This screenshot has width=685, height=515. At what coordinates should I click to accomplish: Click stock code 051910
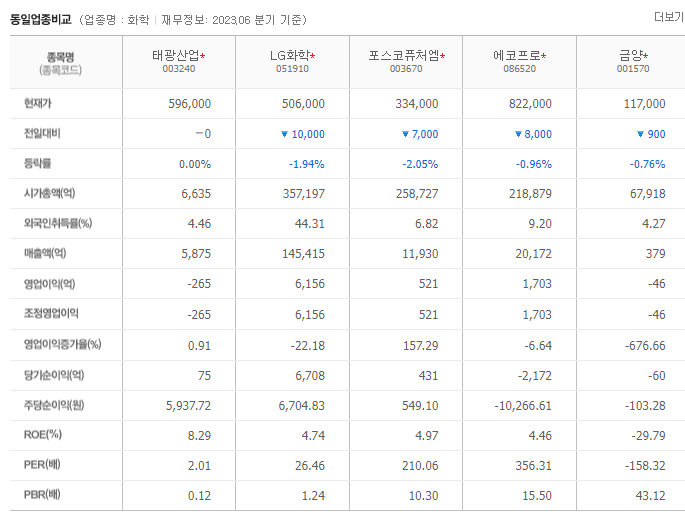292,69
